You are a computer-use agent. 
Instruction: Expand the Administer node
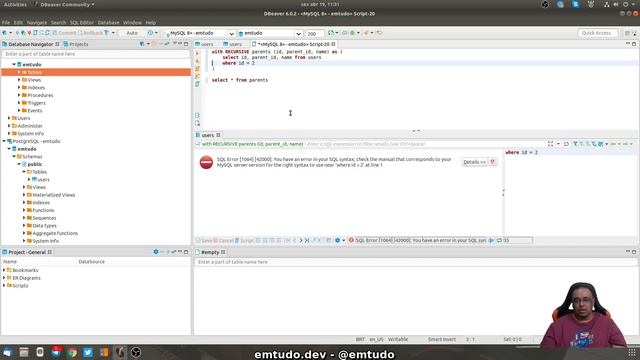pyautogui.click(x=9, y=126)
